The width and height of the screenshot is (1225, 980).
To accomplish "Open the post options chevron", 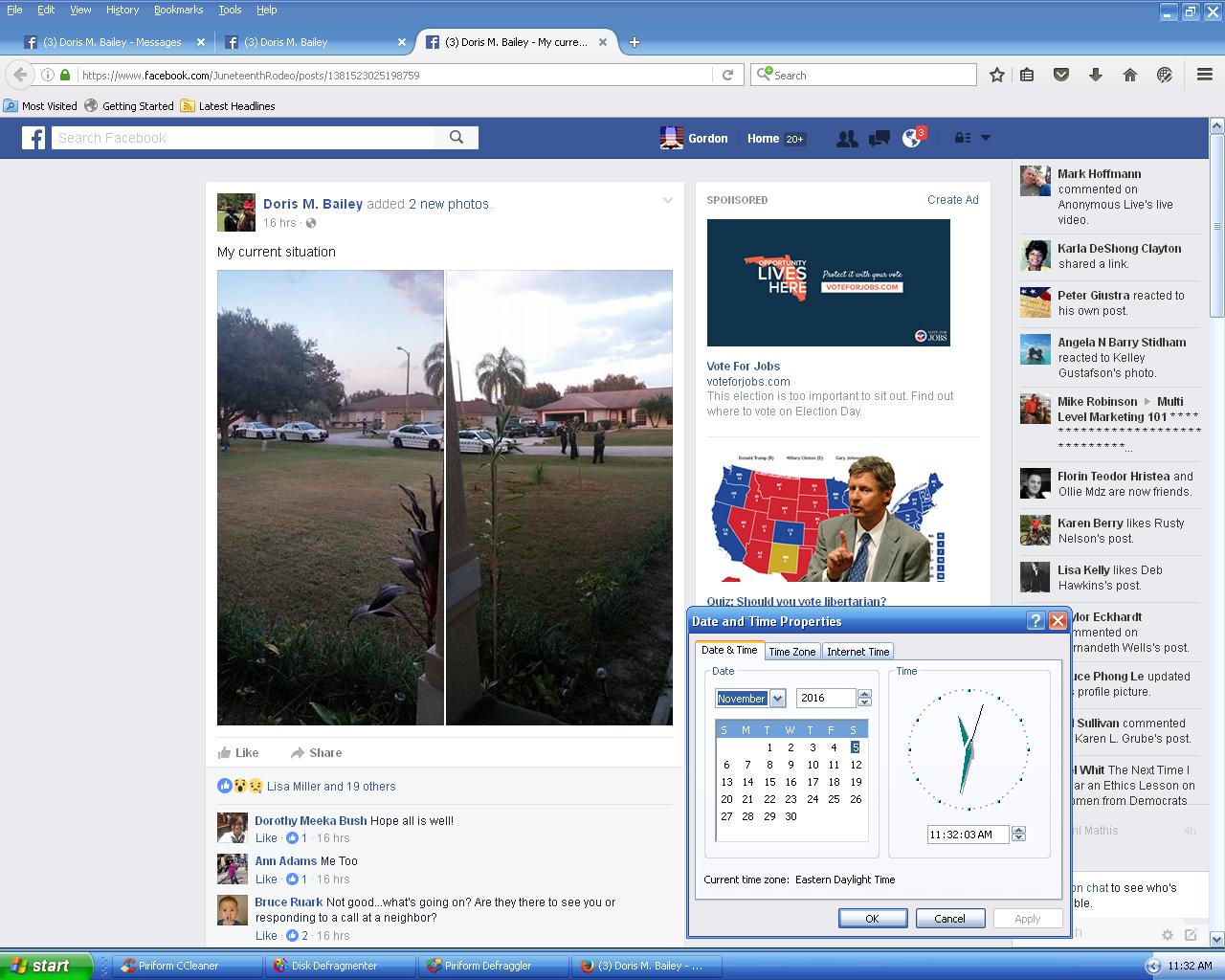I will (x=668, y=201).
